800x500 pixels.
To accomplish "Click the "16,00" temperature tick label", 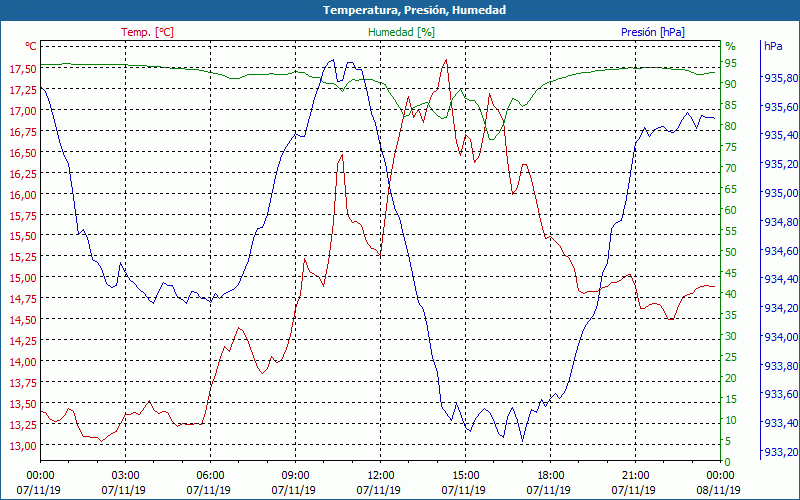I will click(x=23, y=194).
